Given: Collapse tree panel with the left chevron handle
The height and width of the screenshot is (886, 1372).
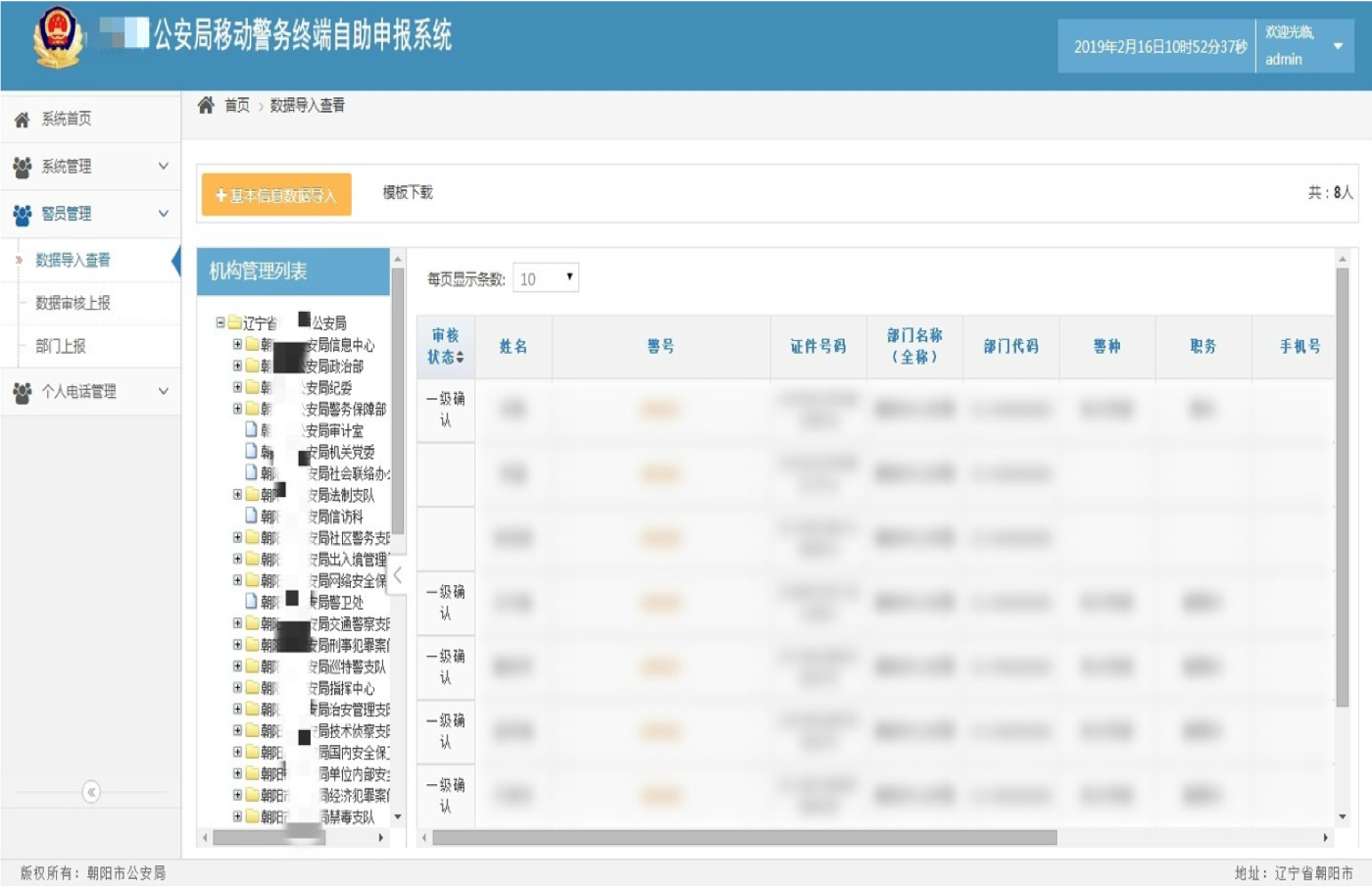Looking at the screenshot, I should pos(398,576).
